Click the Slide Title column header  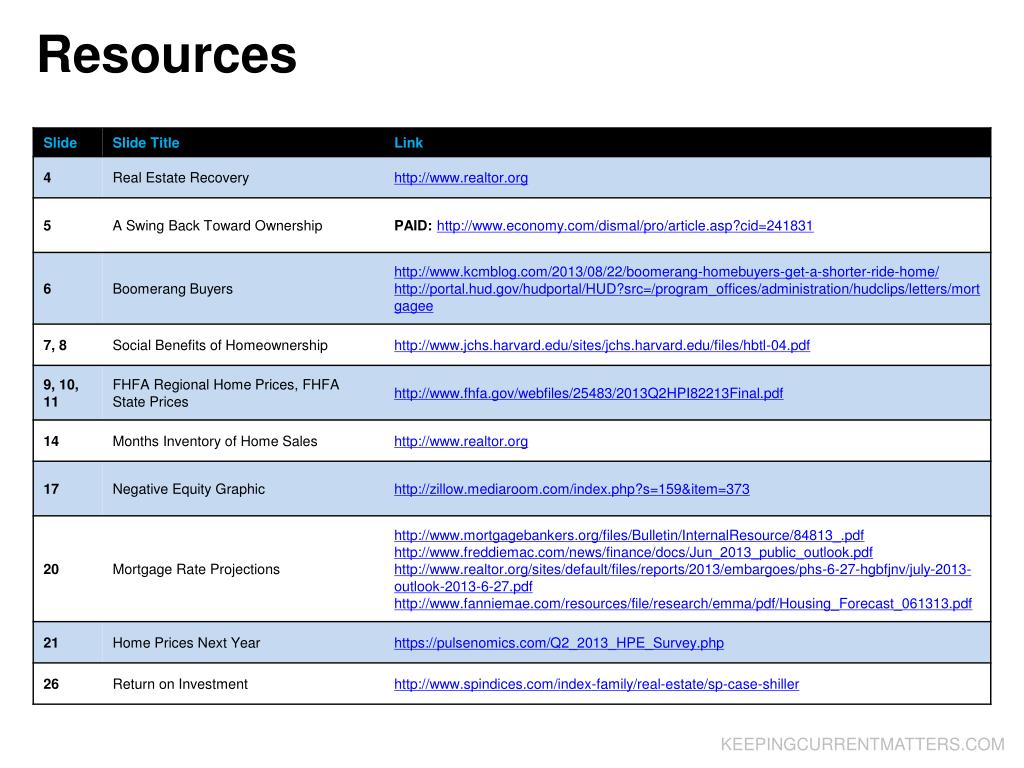tap(146, 143)
